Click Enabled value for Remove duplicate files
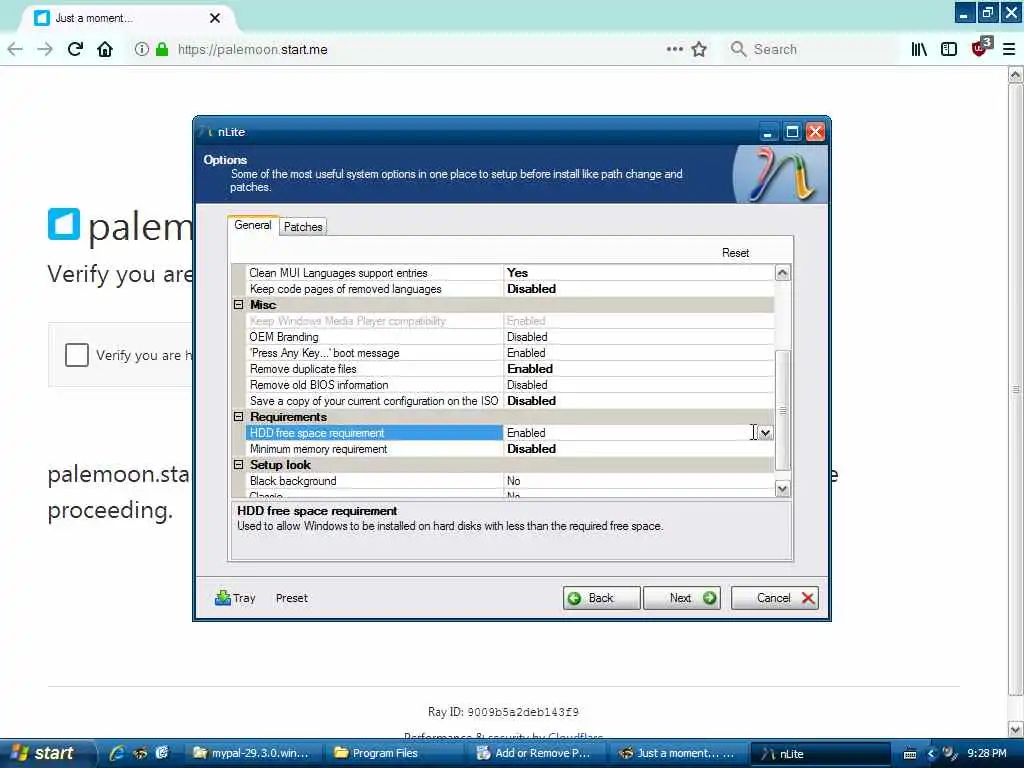The width and height of the screenshot is (1024, 768). click(530, 369)
